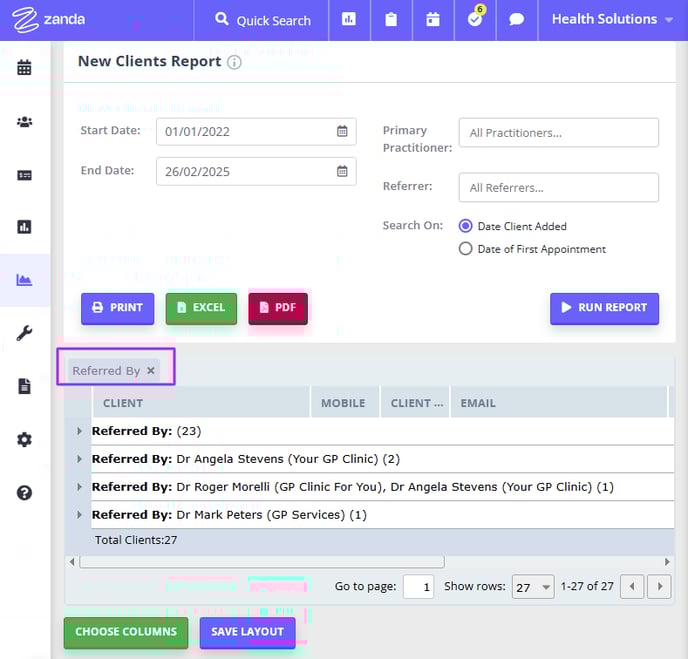Click the RUN REPORT button
688x659 pixels.
pos(604,308)
